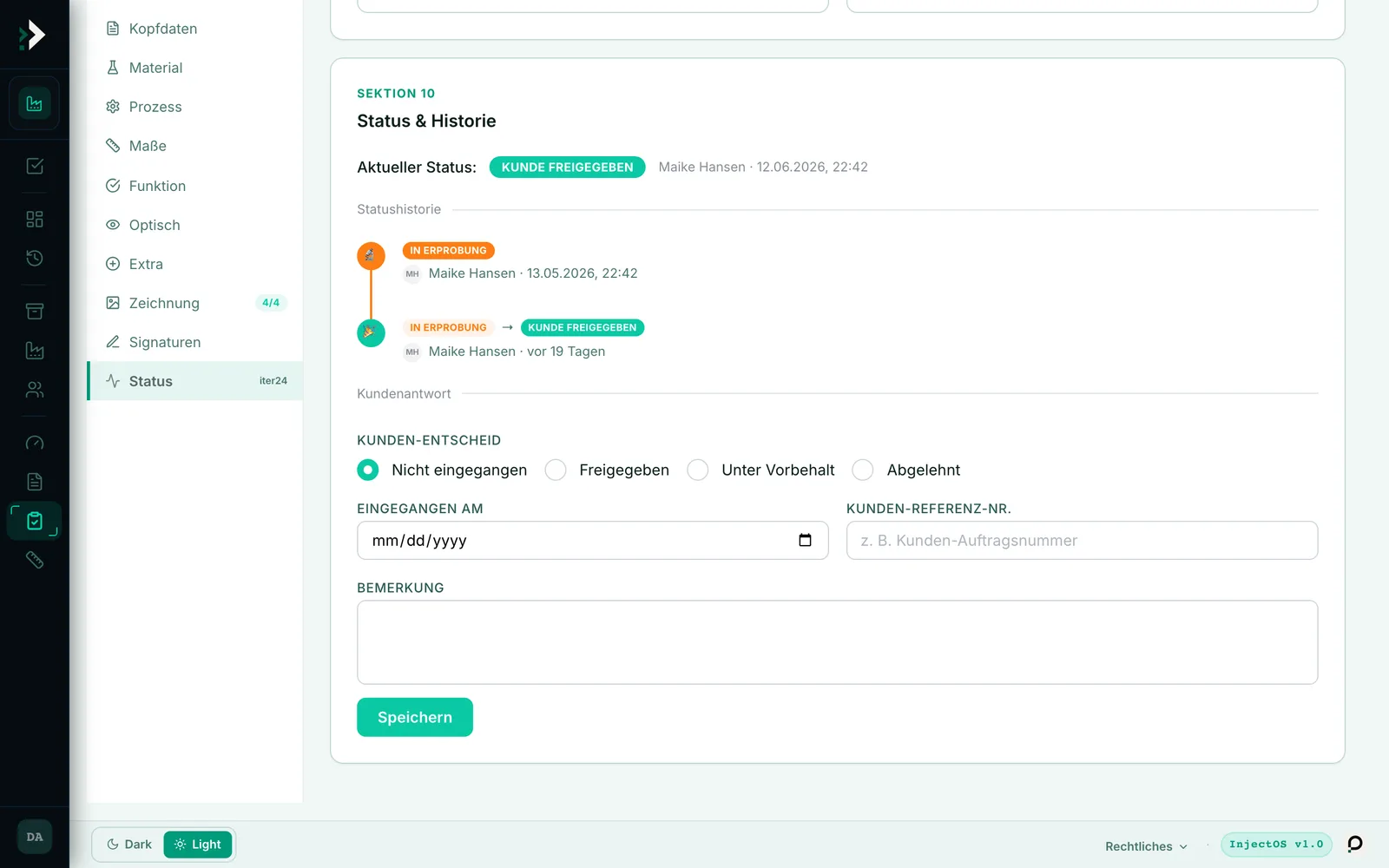
Task: Open the document icon in the sidebar
Action: pyautogui.click(x=35, y=482)
